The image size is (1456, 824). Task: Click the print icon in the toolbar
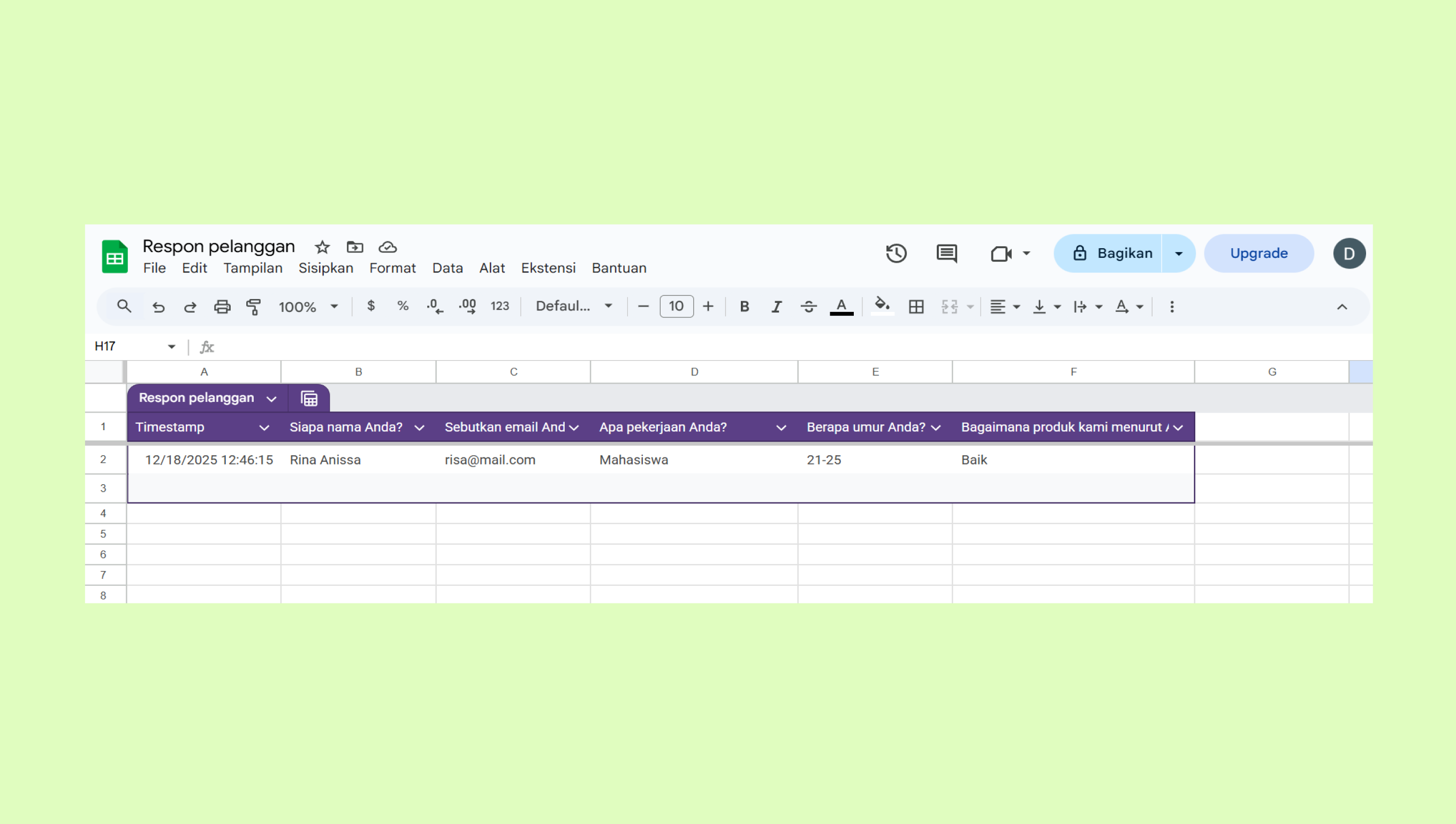[222, 306]
